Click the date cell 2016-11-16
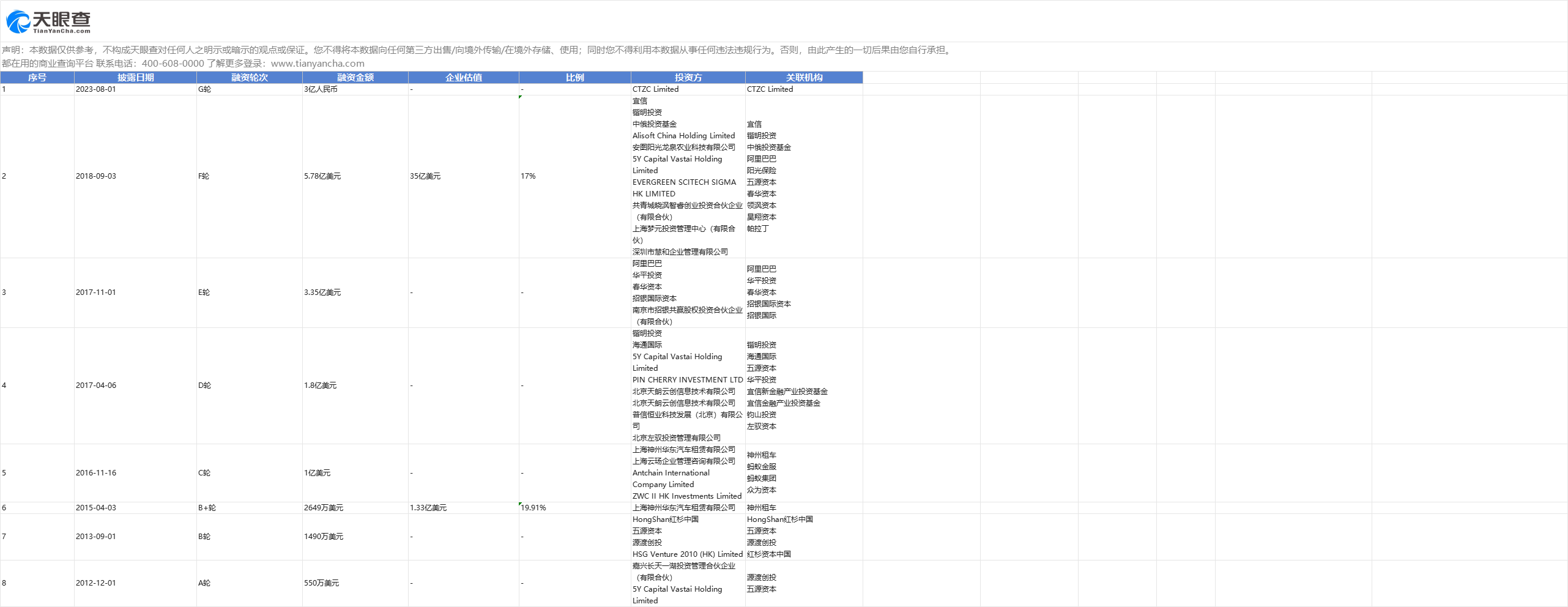This screenshot has width=1568, height=607. click(x=136, y=473)
